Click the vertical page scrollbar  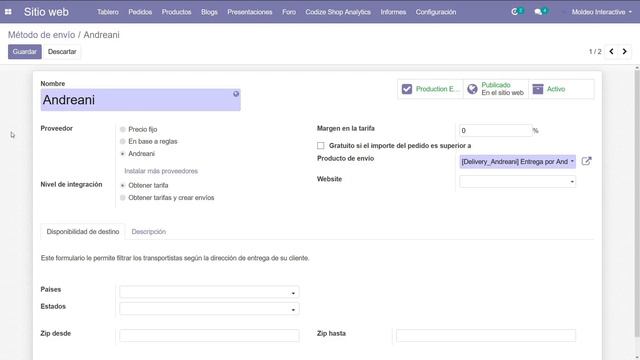637,204
